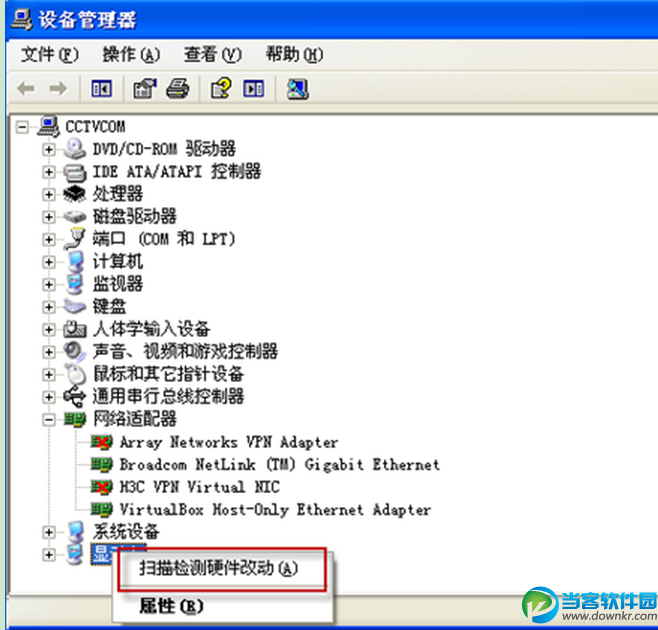Select Array Networks VPN Adapter
The width and height of the screenshot is (658, 630).
[x=229, y=442]
